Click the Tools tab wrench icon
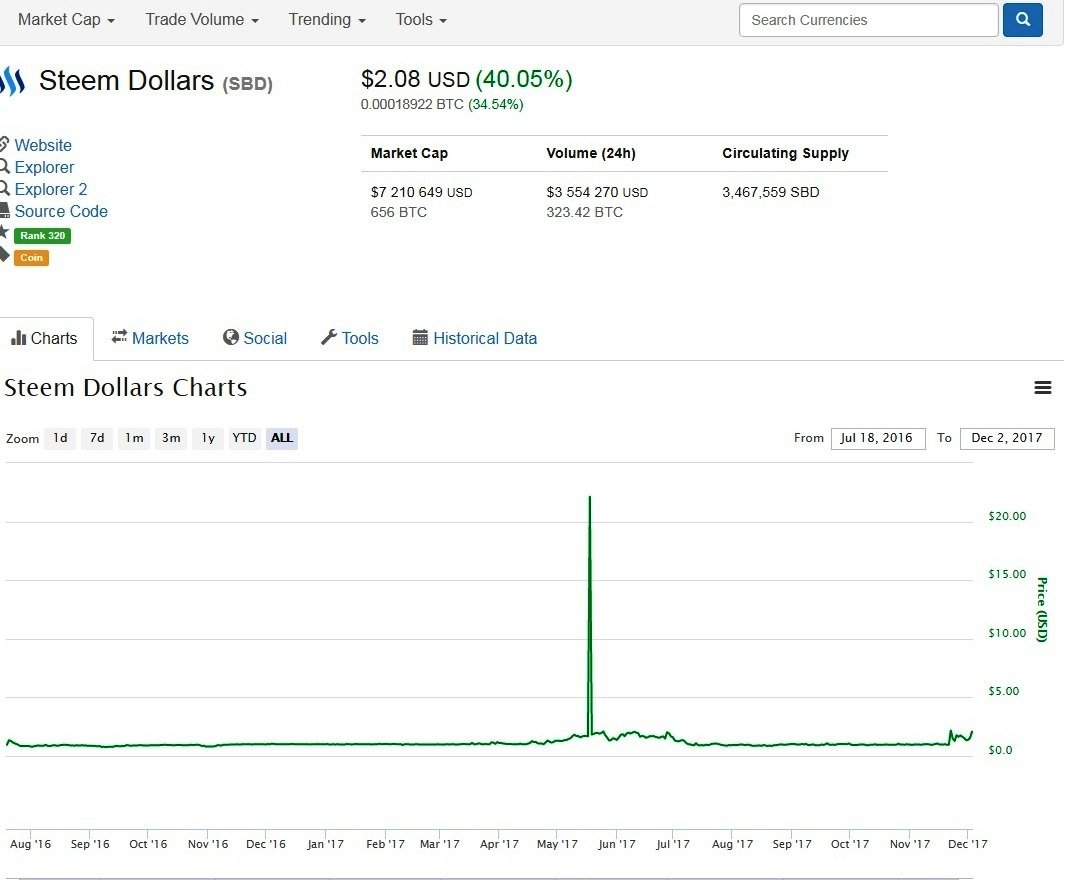This screenshot has height=880, width=1079. coord(329,337)
